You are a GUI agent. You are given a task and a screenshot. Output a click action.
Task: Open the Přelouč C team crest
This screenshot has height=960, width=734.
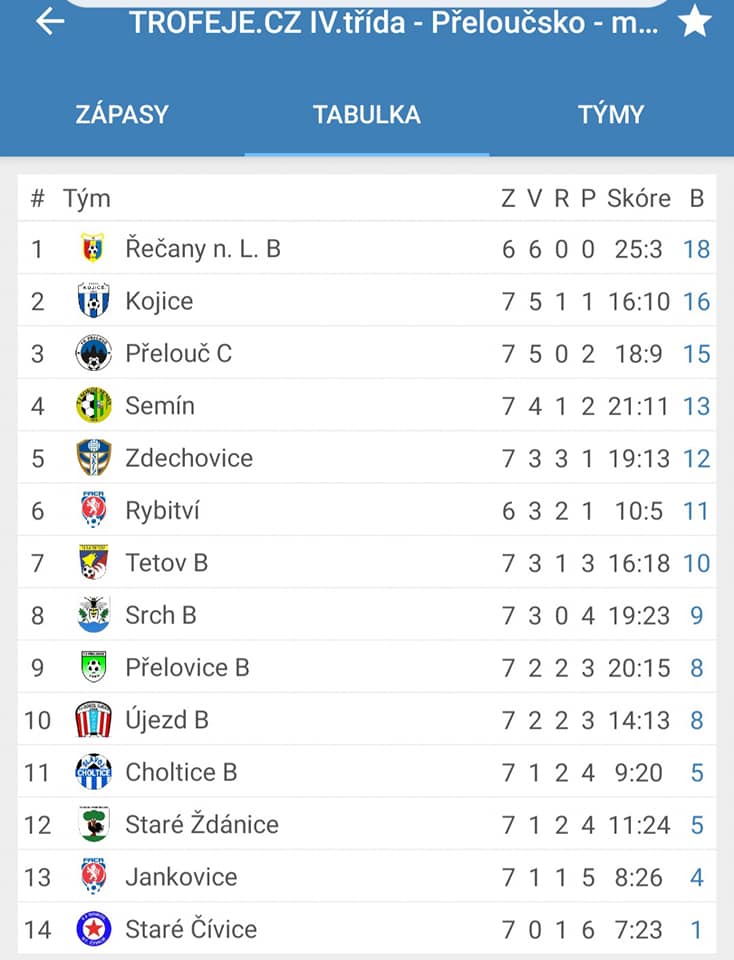[93, 353]
